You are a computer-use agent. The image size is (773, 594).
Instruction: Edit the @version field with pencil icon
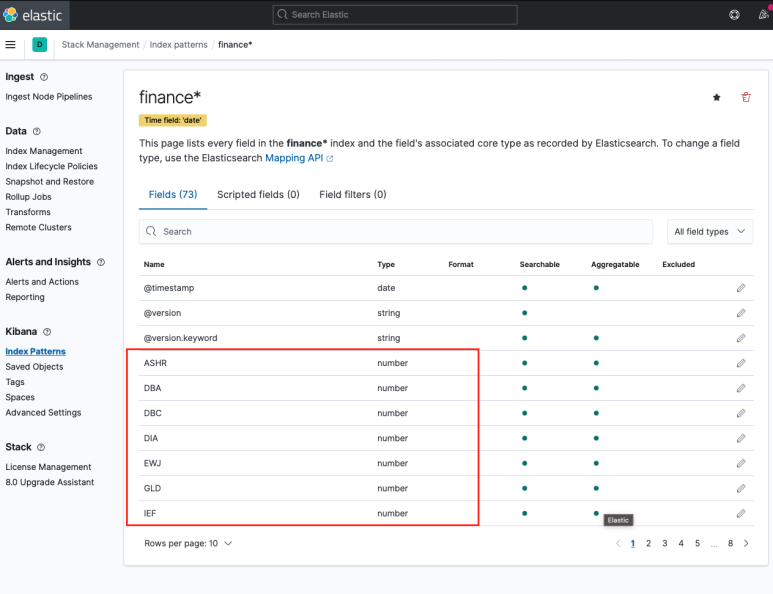pos(741,313)
